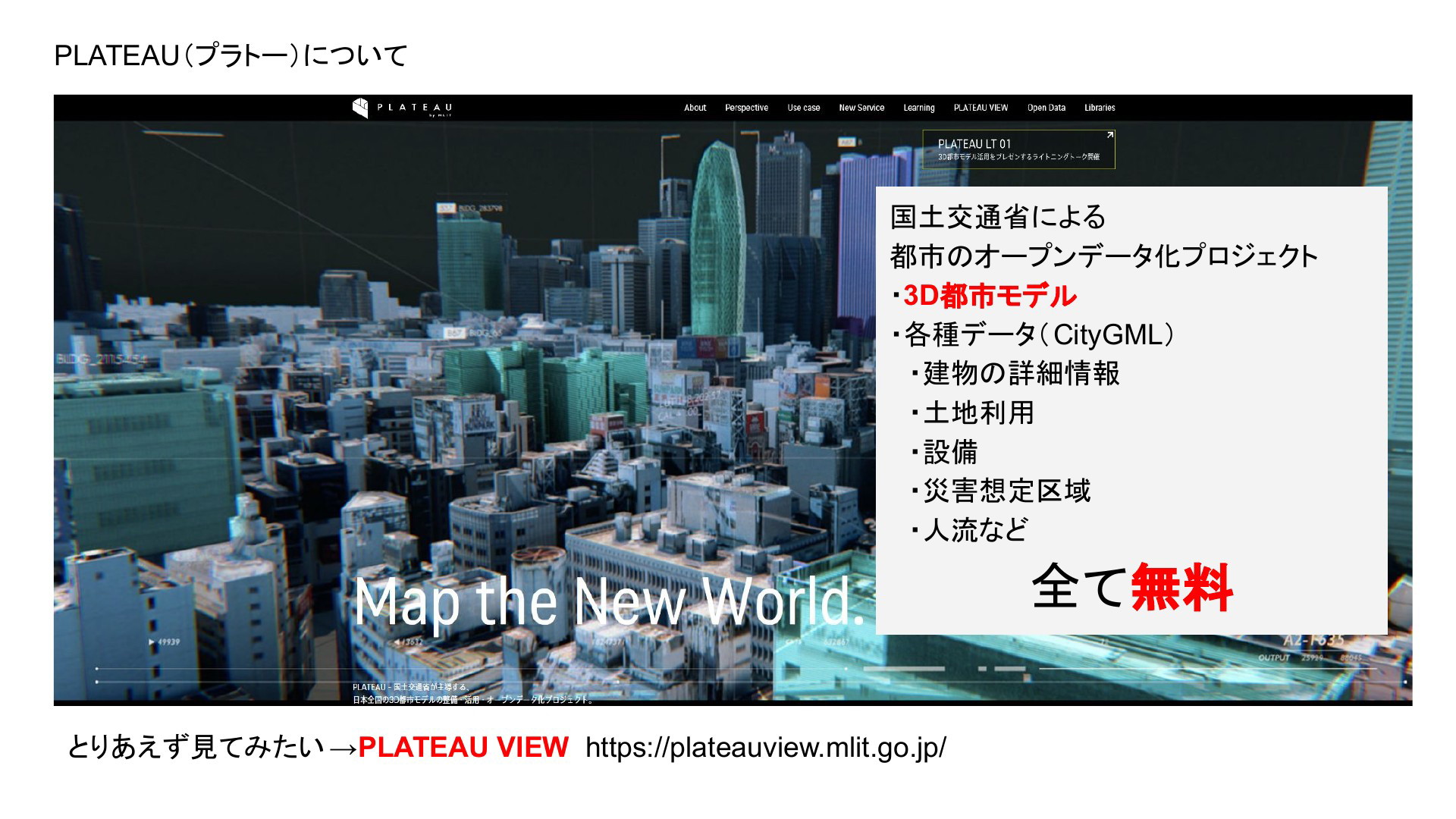Go to the Use case page
Viewport: 1456px width, 819px height.
[x=804, y=108]
